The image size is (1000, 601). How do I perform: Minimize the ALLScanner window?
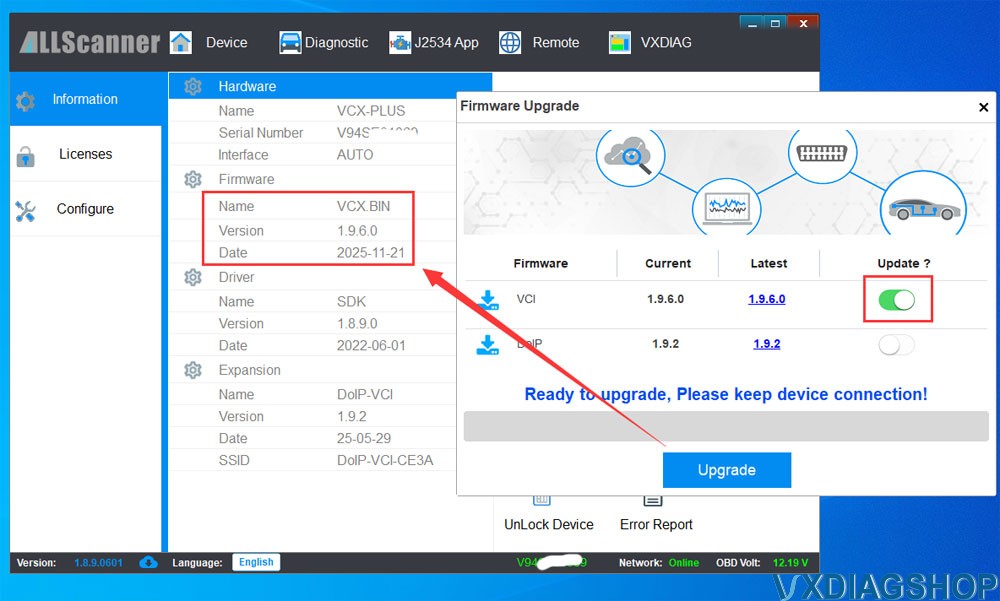pos(753,24)
